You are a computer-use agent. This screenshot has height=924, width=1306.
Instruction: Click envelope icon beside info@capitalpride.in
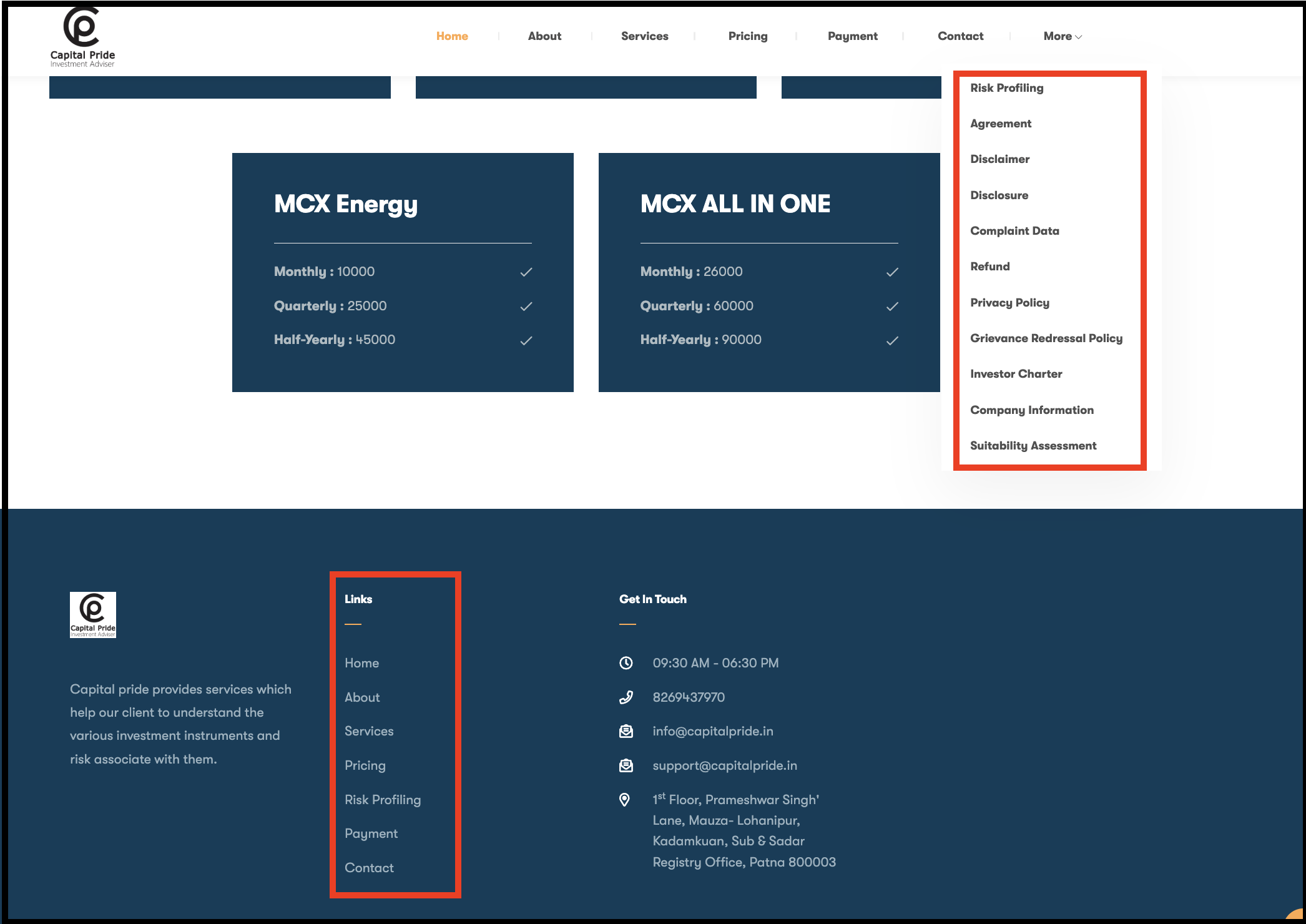point(626,731)
